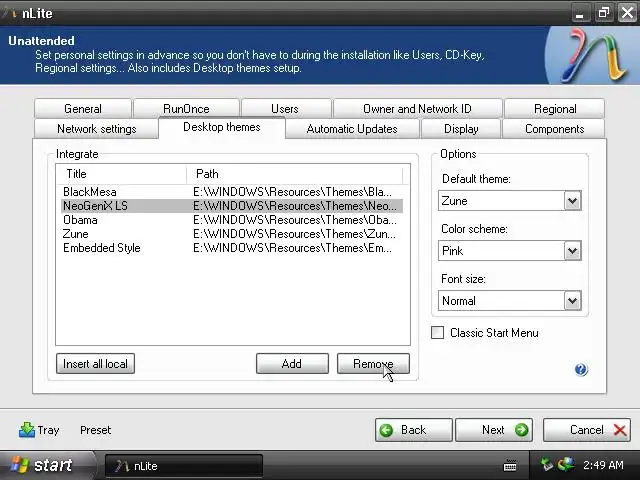Switch to the Display tab
This screenshot has width=640, height=480.
pyautogui.click(x=461, y=129)
